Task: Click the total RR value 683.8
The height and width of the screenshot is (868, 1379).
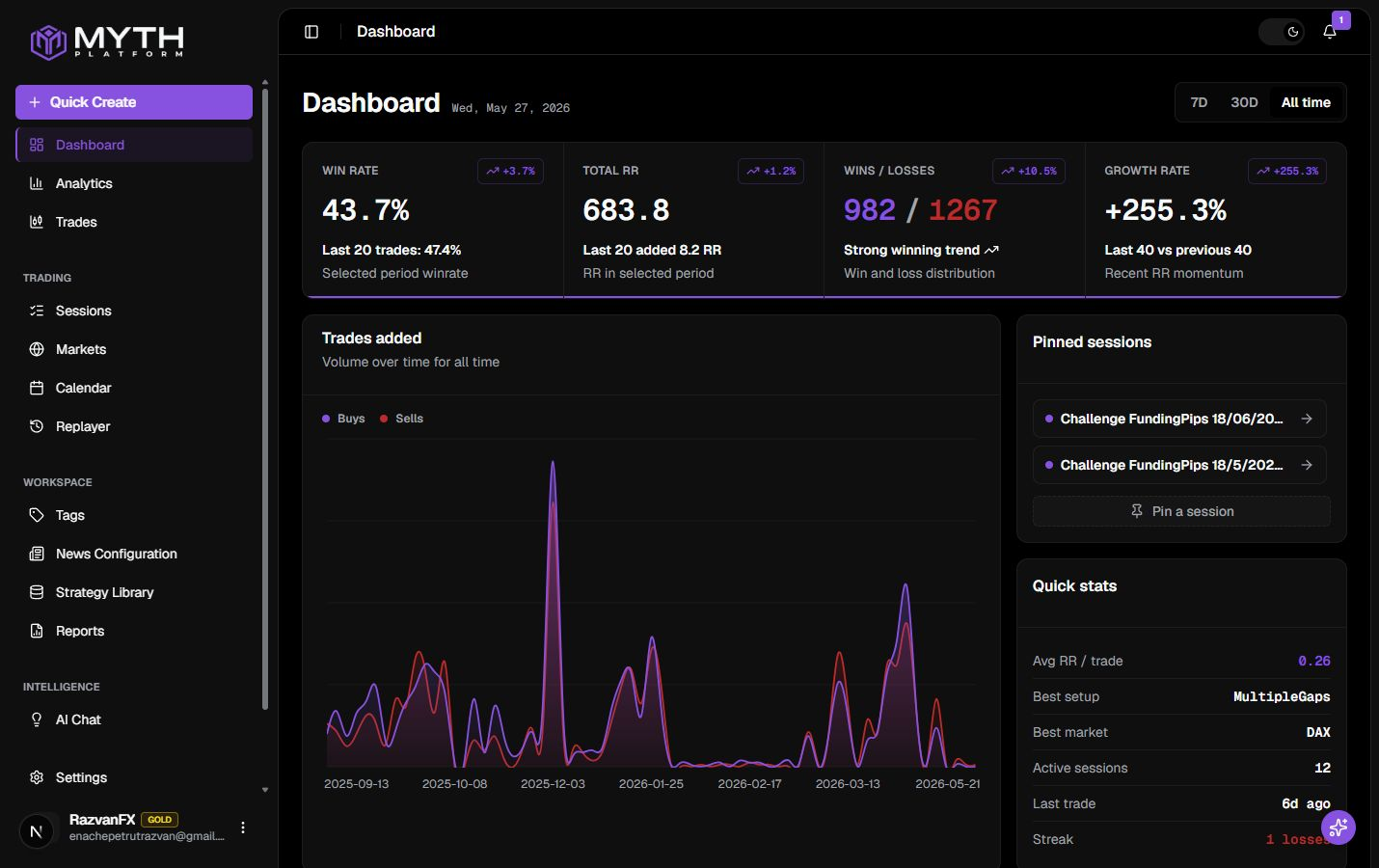Action: pos(626,210)
